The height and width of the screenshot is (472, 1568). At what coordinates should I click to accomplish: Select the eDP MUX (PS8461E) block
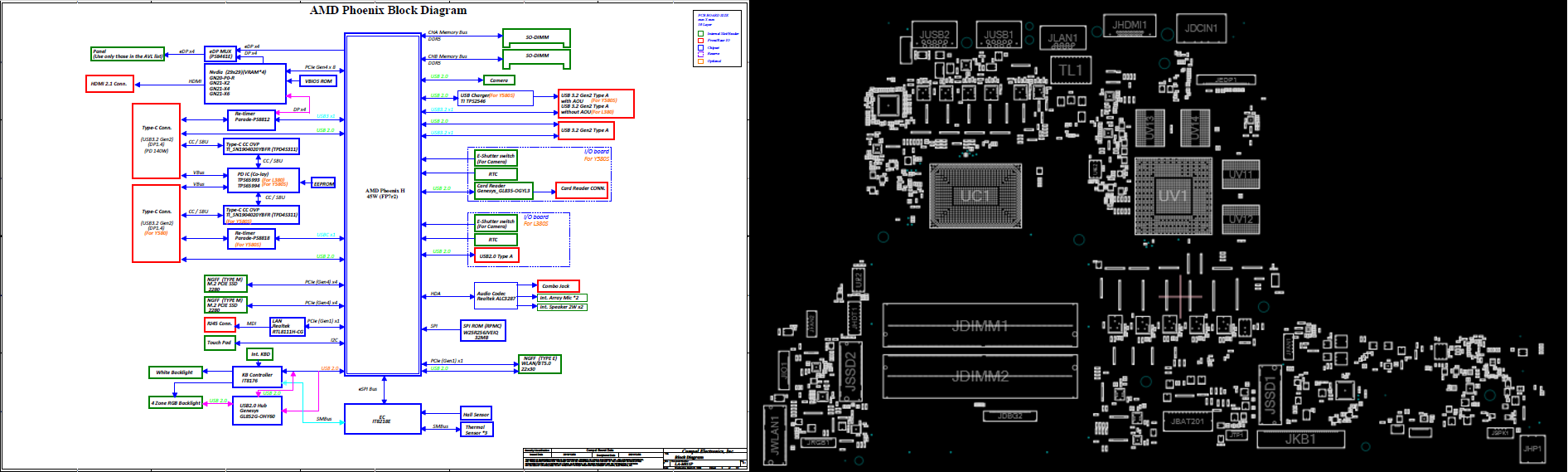tap(220, 54)
